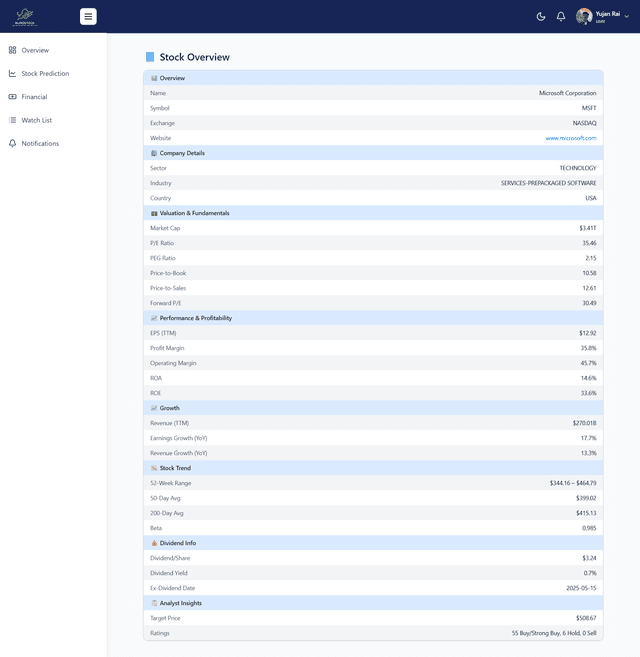Viewport: 640px width, 657px height.
Task: Click Watch List sidebar icon
Action: pyautogui.click(x=12, y=120)
